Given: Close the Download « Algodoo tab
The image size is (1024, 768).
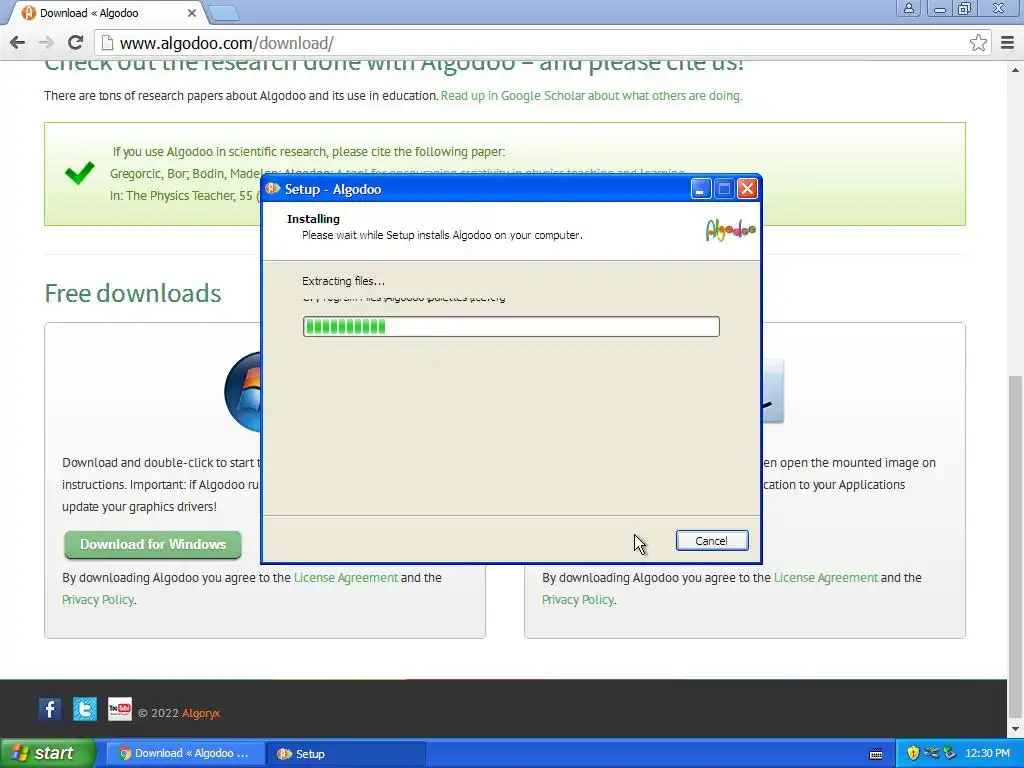Looking at the screenshot, I should click(191, 13).
